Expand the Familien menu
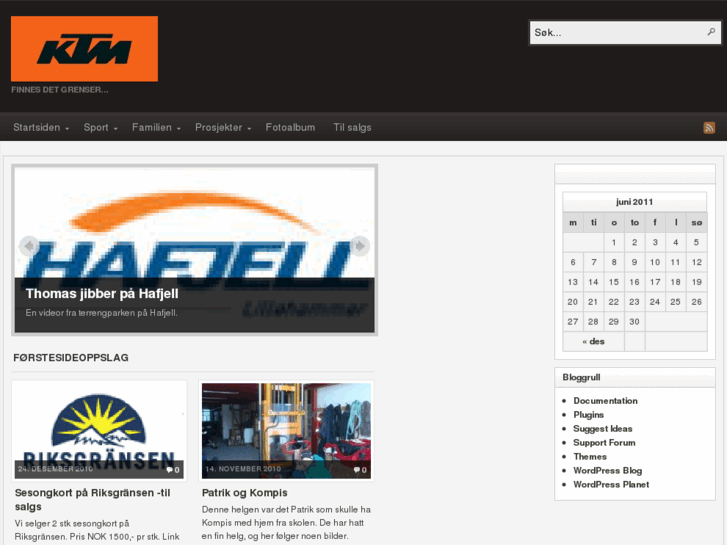This screenshot has width=727, height=545. (x=156, y=128)
